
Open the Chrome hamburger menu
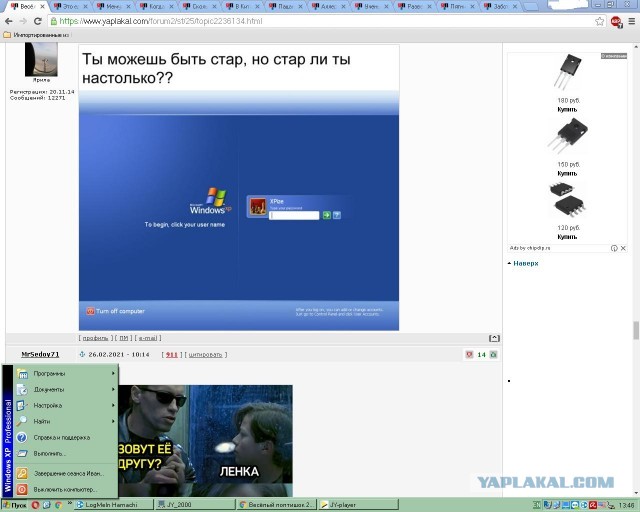(x=631, y=21)
